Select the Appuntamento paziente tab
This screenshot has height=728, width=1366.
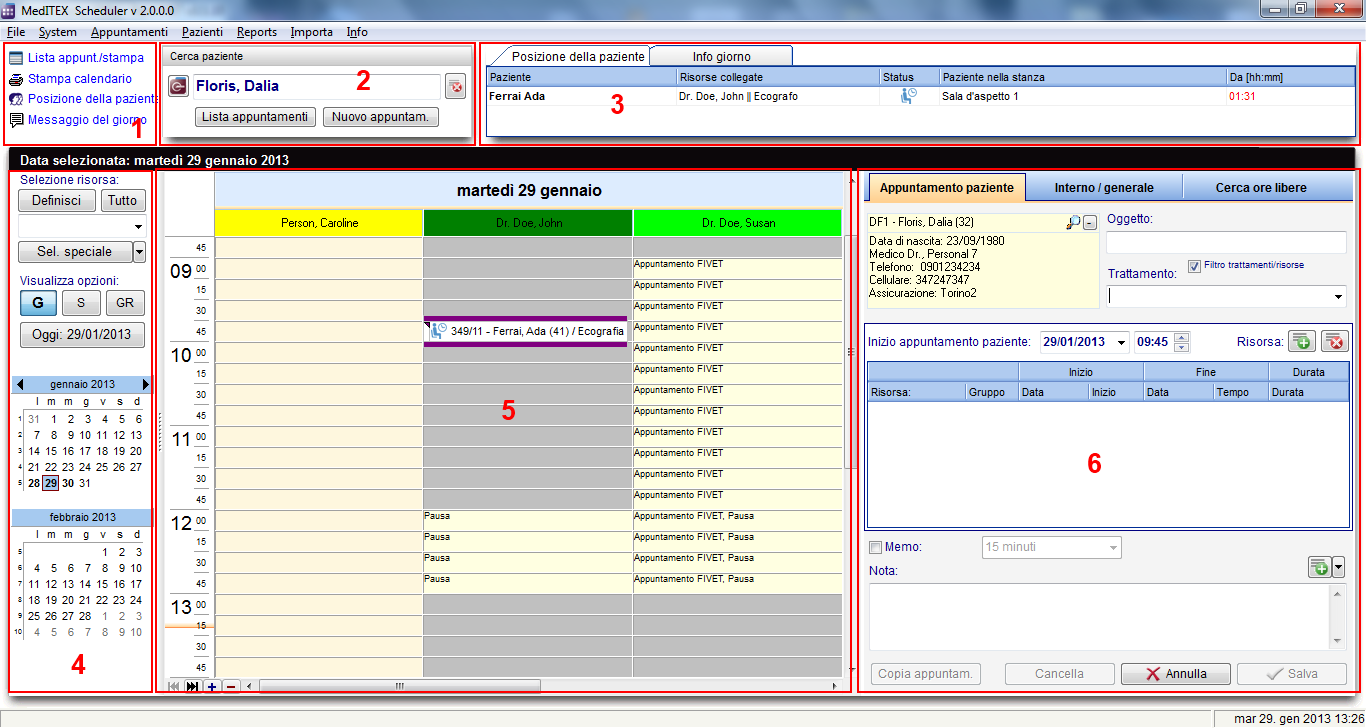946,187
